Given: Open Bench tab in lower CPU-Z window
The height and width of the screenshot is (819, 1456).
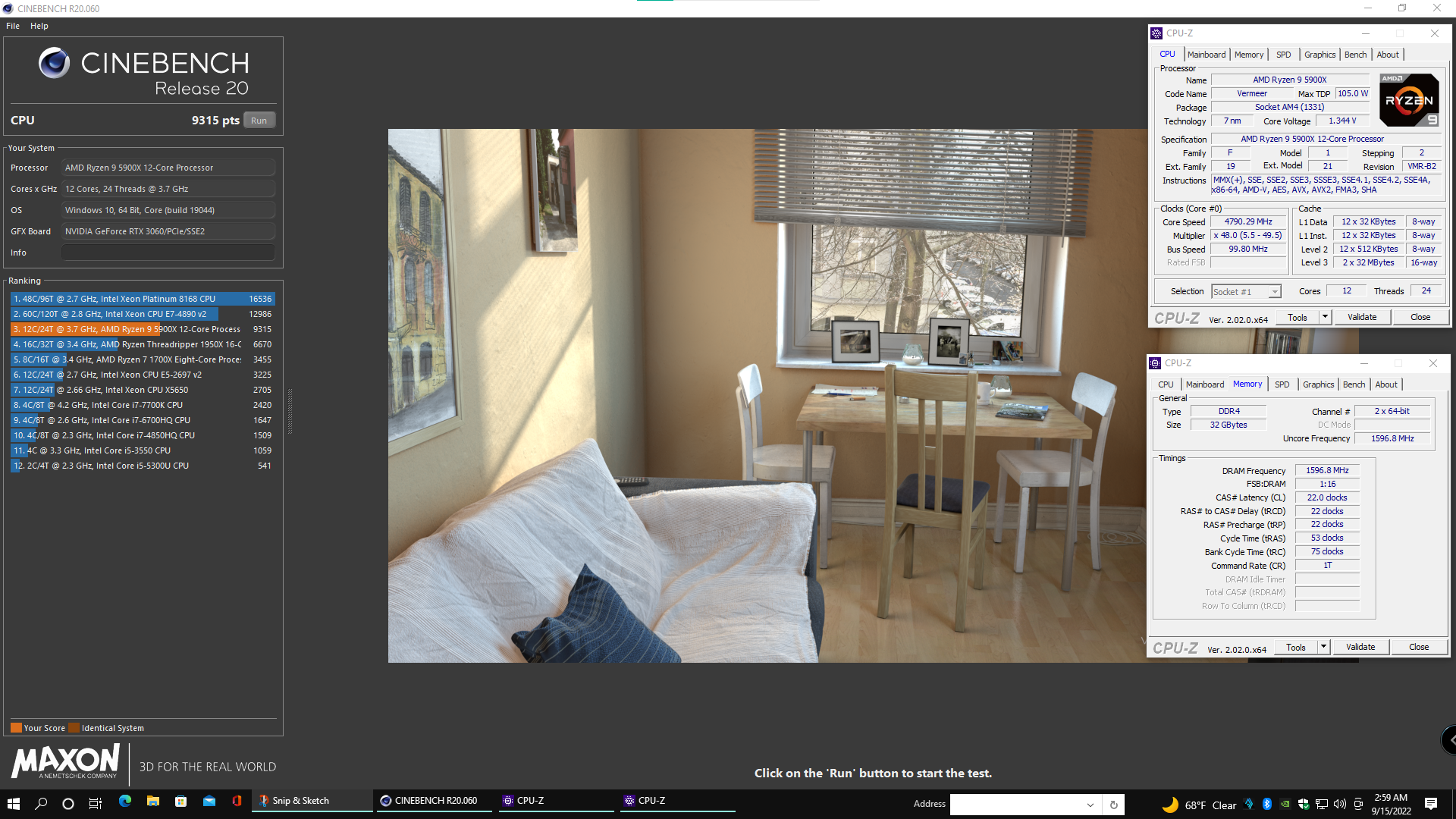Looking at the screenshot, I should point(1354,384).
